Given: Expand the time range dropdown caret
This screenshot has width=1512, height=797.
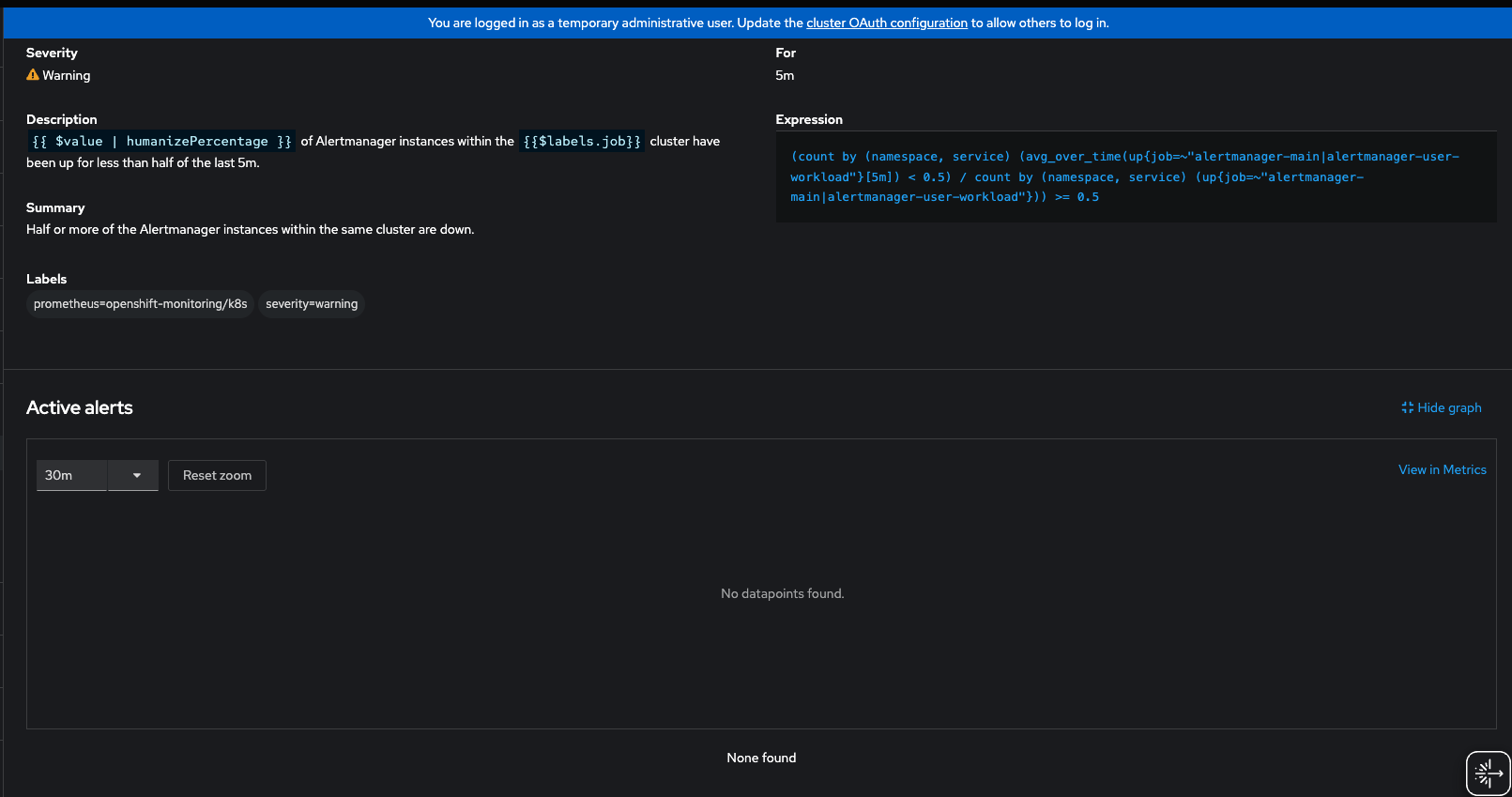Looking at the screenshot, I should coord(136,475).
